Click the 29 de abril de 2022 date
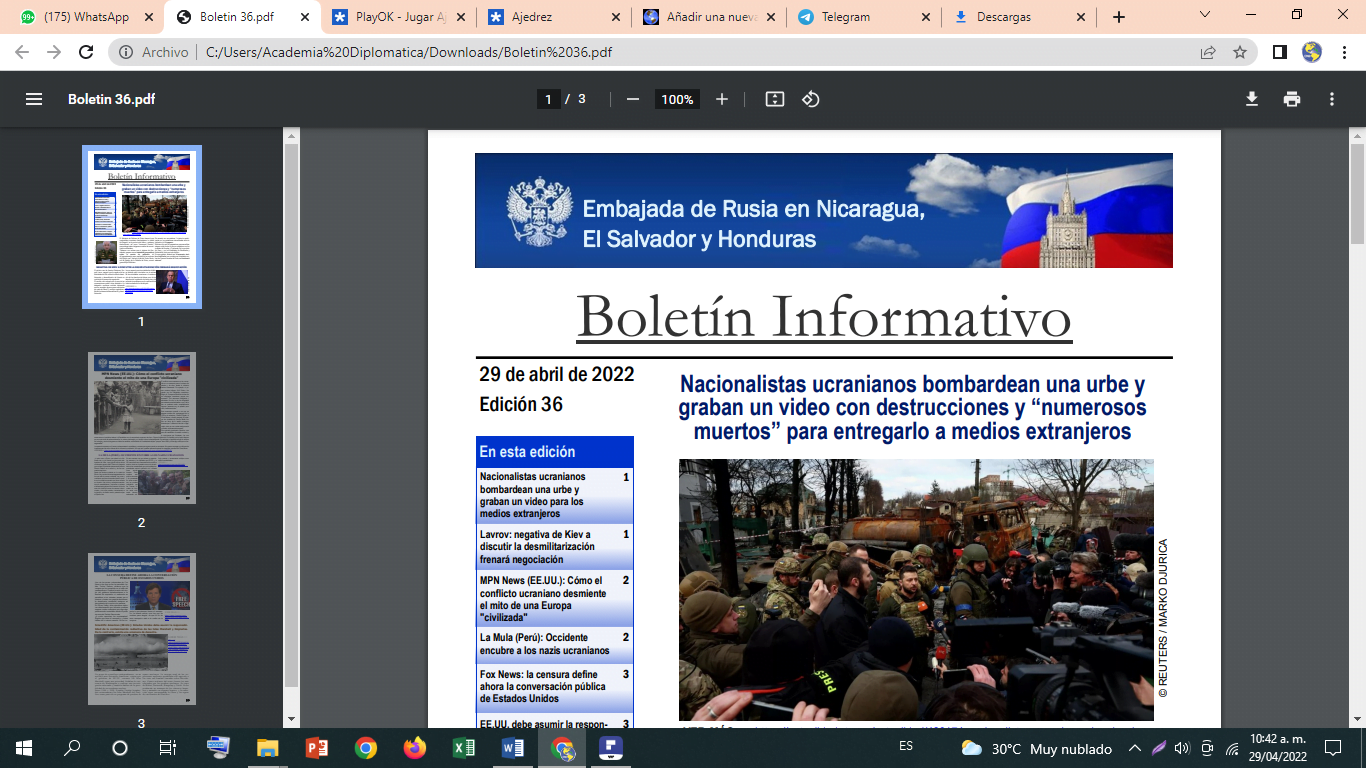 click(557, 375)
